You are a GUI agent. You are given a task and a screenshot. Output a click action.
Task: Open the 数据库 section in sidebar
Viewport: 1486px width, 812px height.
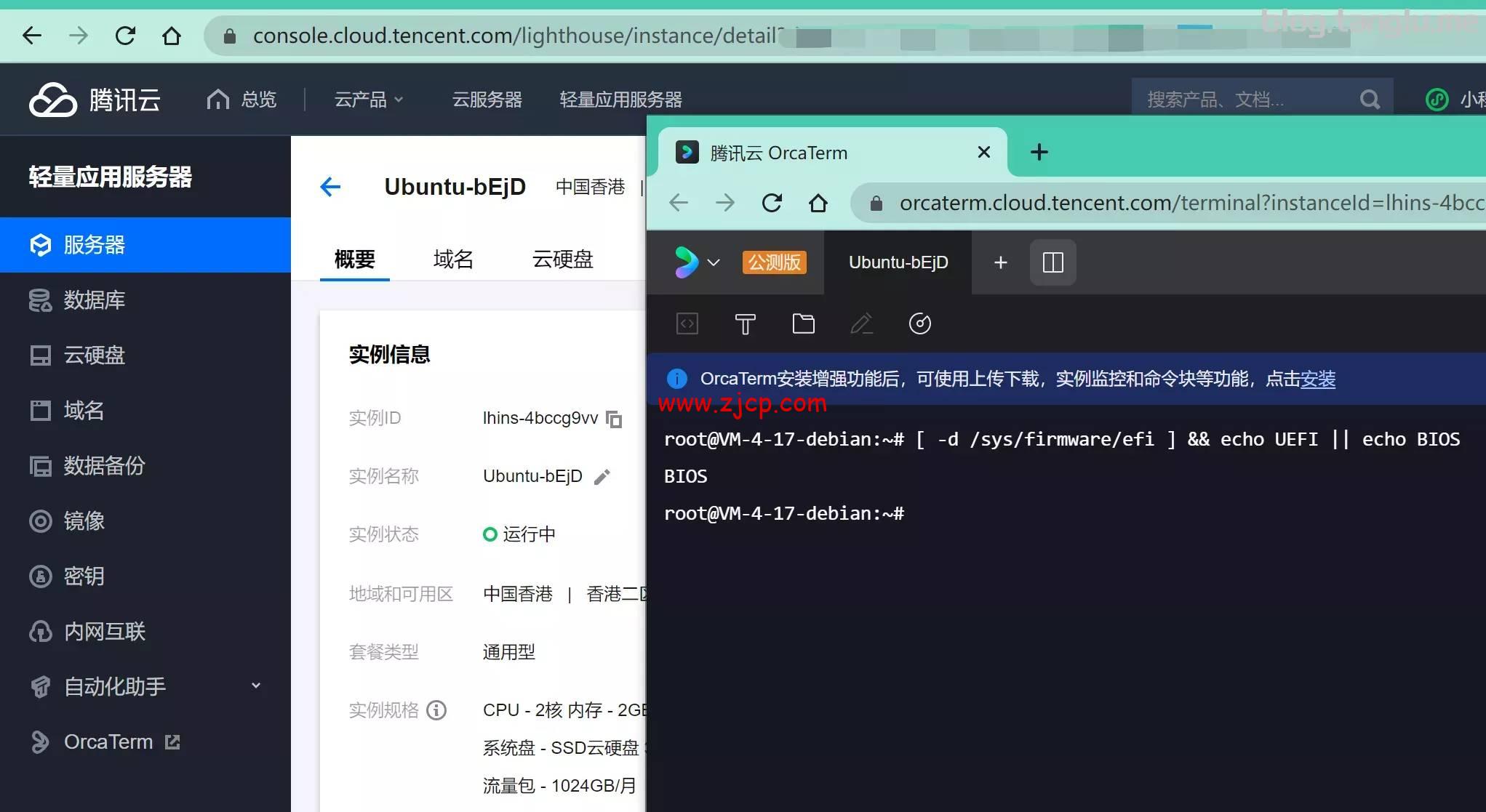(x=93, y=300)
